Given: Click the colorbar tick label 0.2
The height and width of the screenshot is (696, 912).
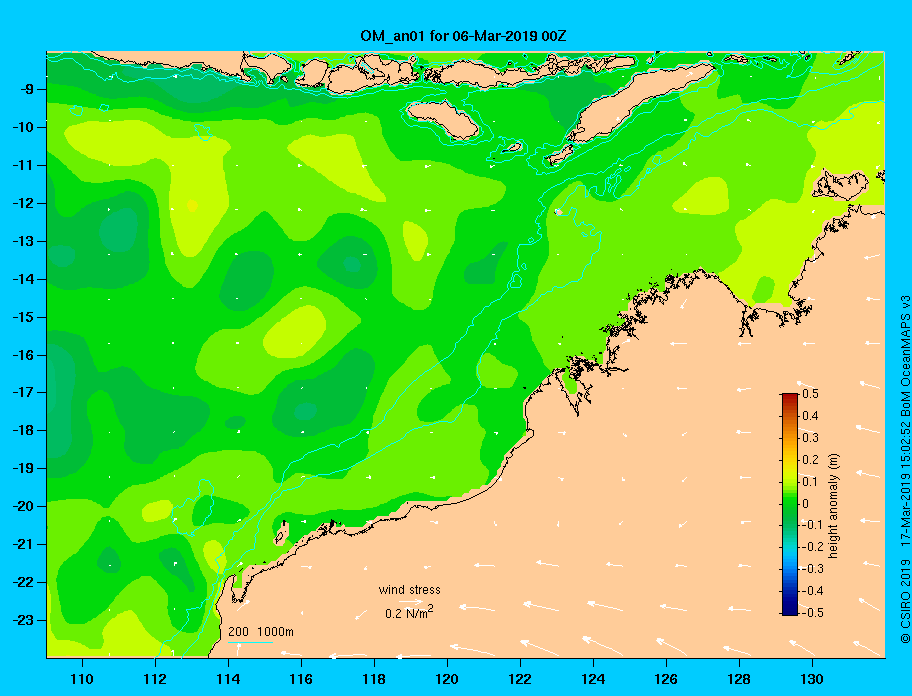Looking at the screenshot, I should 810,460.
